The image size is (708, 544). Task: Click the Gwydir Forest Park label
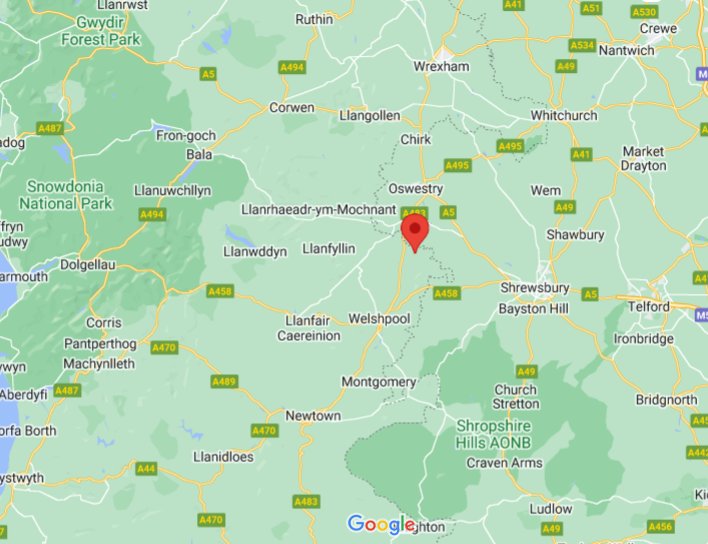pyautogui.click(x=101, y=31)
